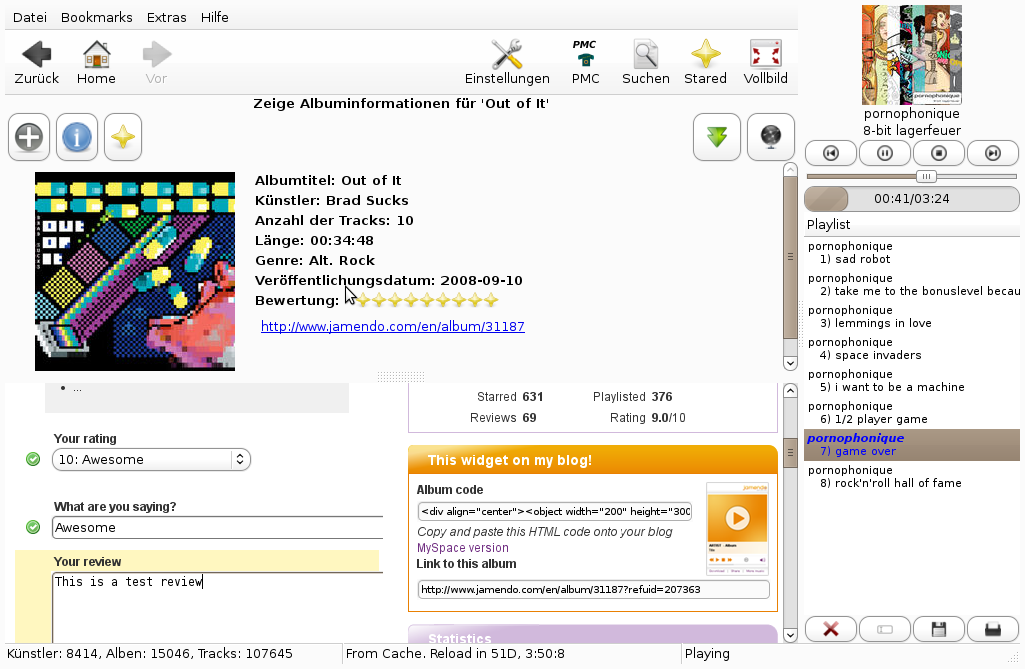The width and height of the screenshot is (1025, 669).
Task: Clear playlist with the red X button
Action: (831, 629)
